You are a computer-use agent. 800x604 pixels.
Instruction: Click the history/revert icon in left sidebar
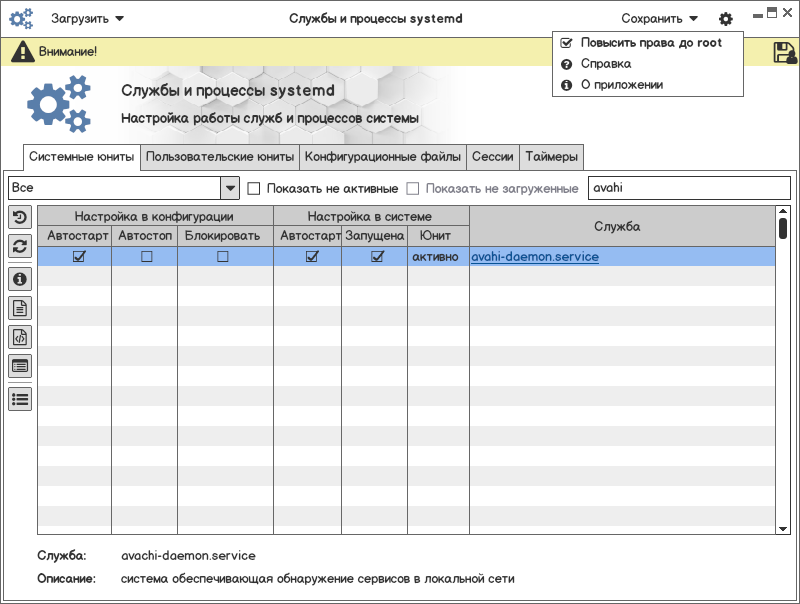(x=20, y=217)
